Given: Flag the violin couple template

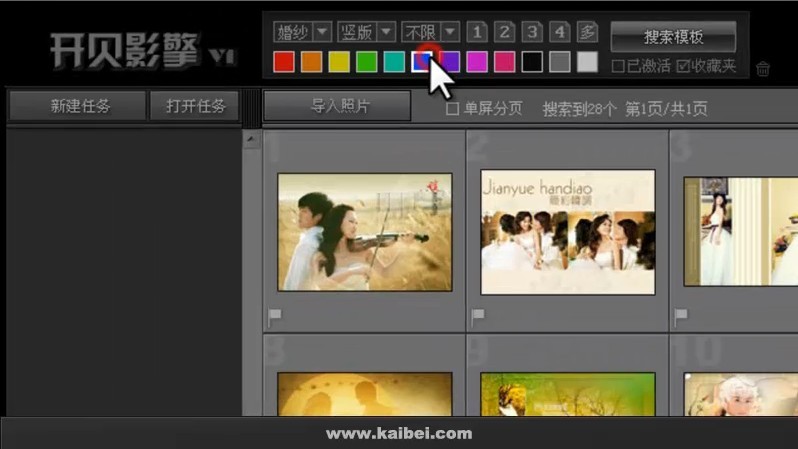Looking at the screenshot, I should pos(275,317).
